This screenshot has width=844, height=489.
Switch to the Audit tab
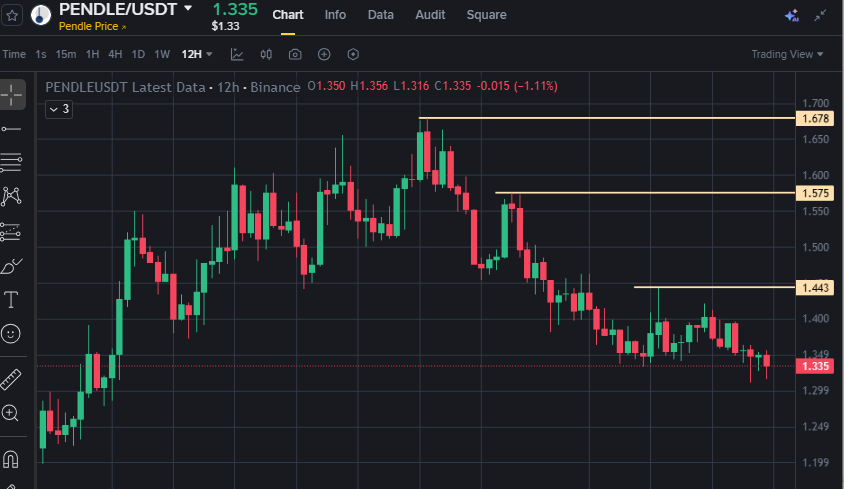430,15
